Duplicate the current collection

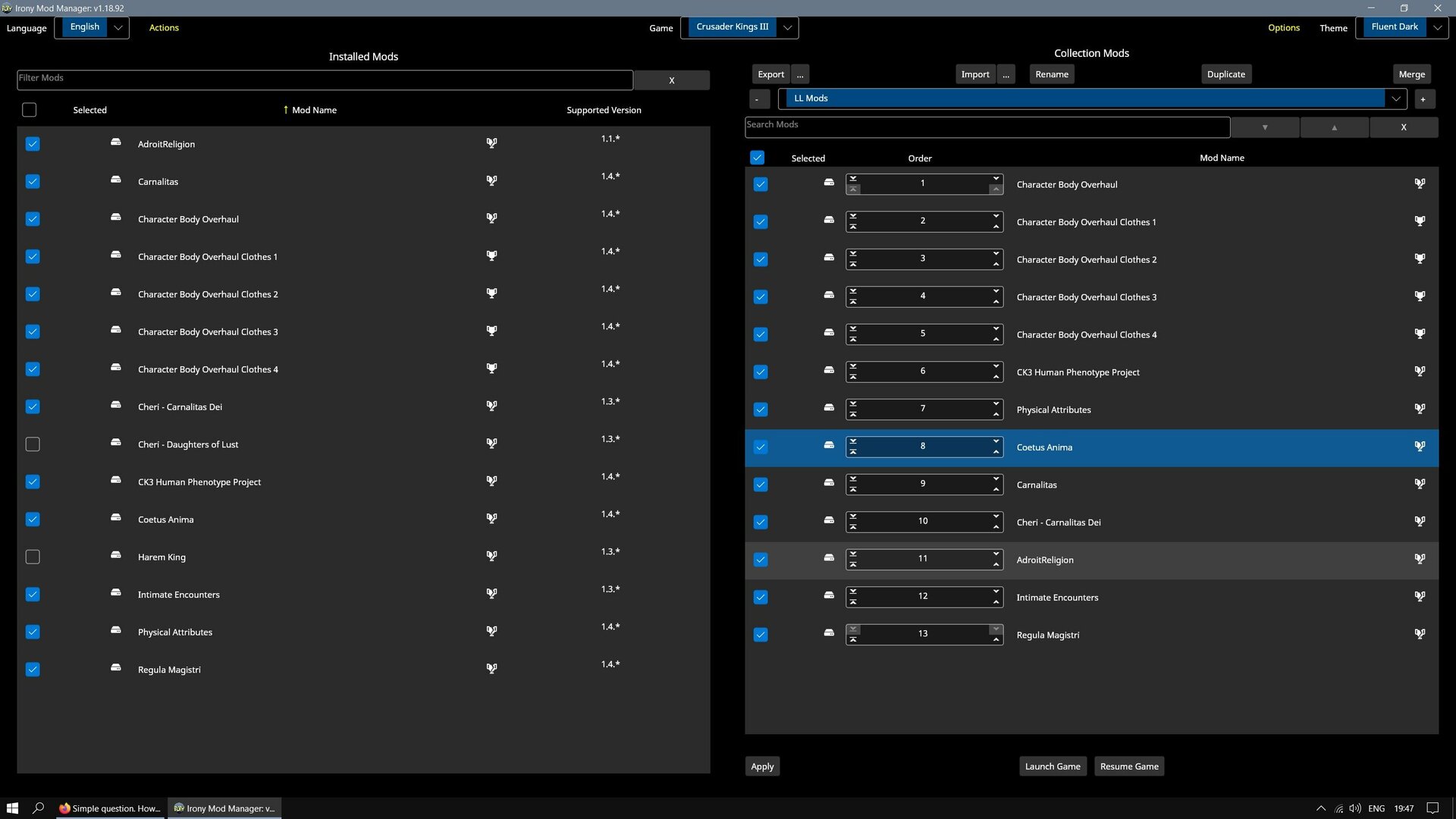pos(1225,74)
